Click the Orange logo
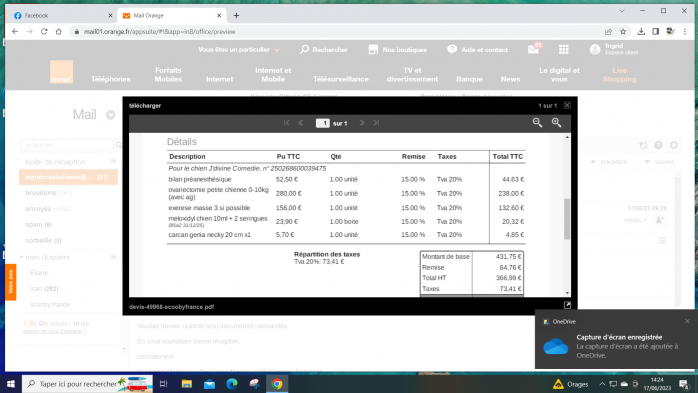Image resolution: width=698 pixels, height=393 pixels. [61, 72]
